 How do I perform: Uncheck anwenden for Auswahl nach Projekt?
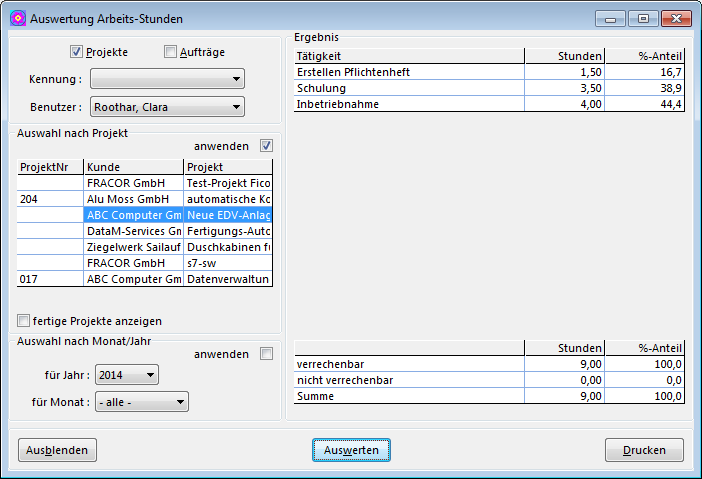[x=266, y=146]
